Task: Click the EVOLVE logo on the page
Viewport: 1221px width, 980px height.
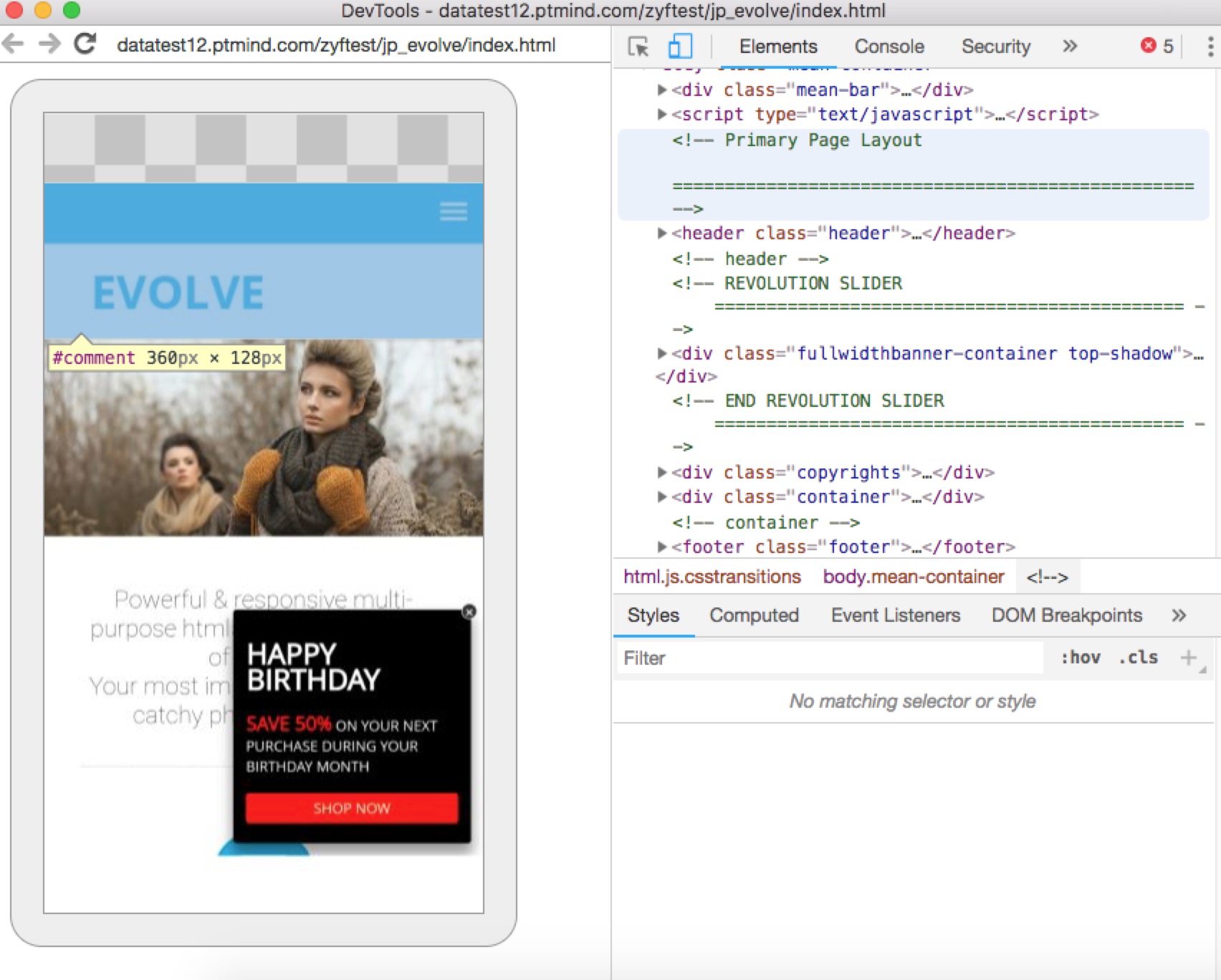Action: (178, 292)
